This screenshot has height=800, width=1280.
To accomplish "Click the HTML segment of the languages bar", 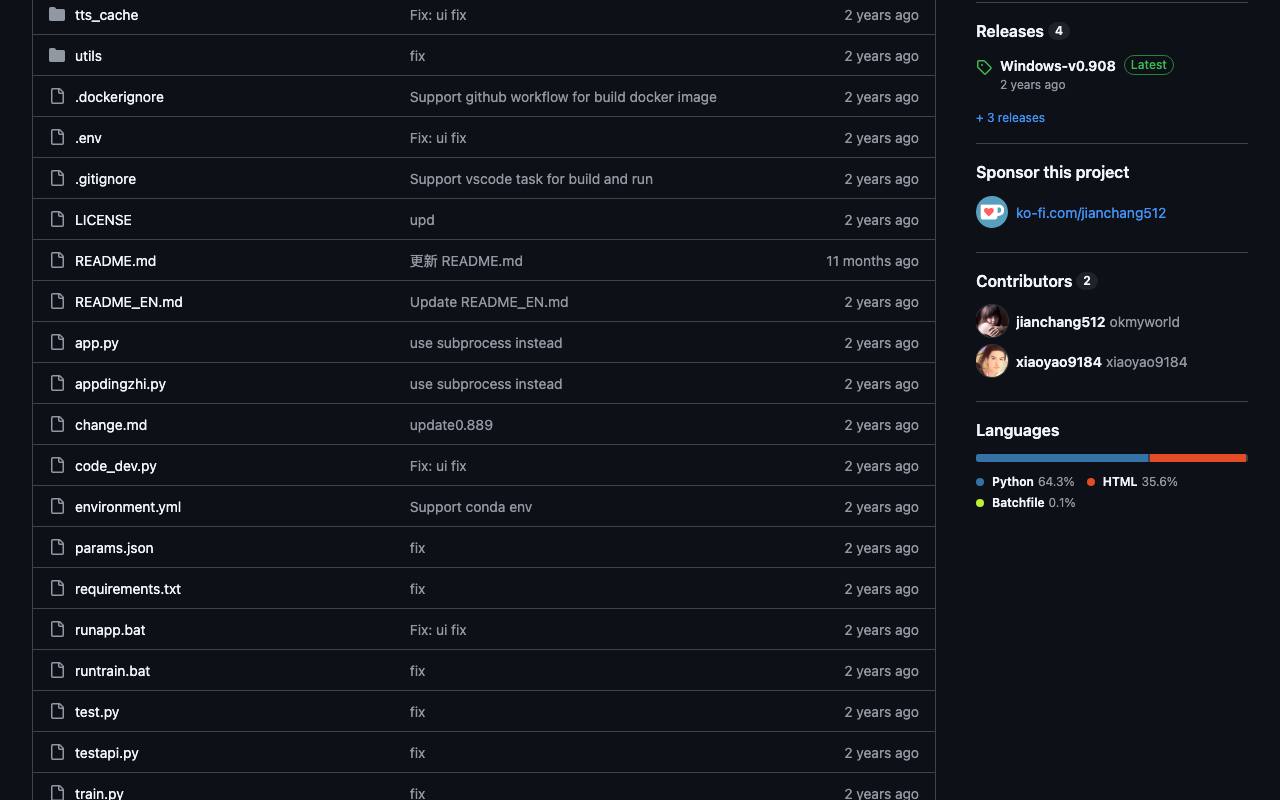I will [x=1198, y=458].
